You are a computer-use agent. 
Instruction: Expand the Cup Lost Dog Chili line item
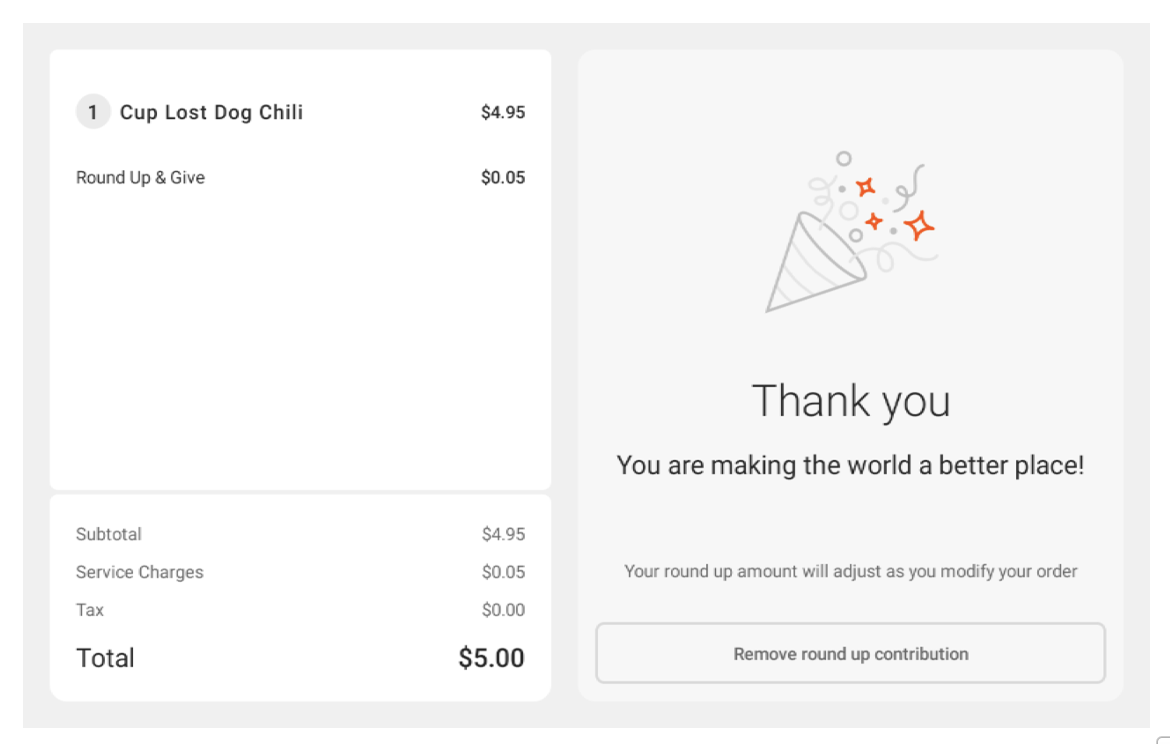click(300, 112)
